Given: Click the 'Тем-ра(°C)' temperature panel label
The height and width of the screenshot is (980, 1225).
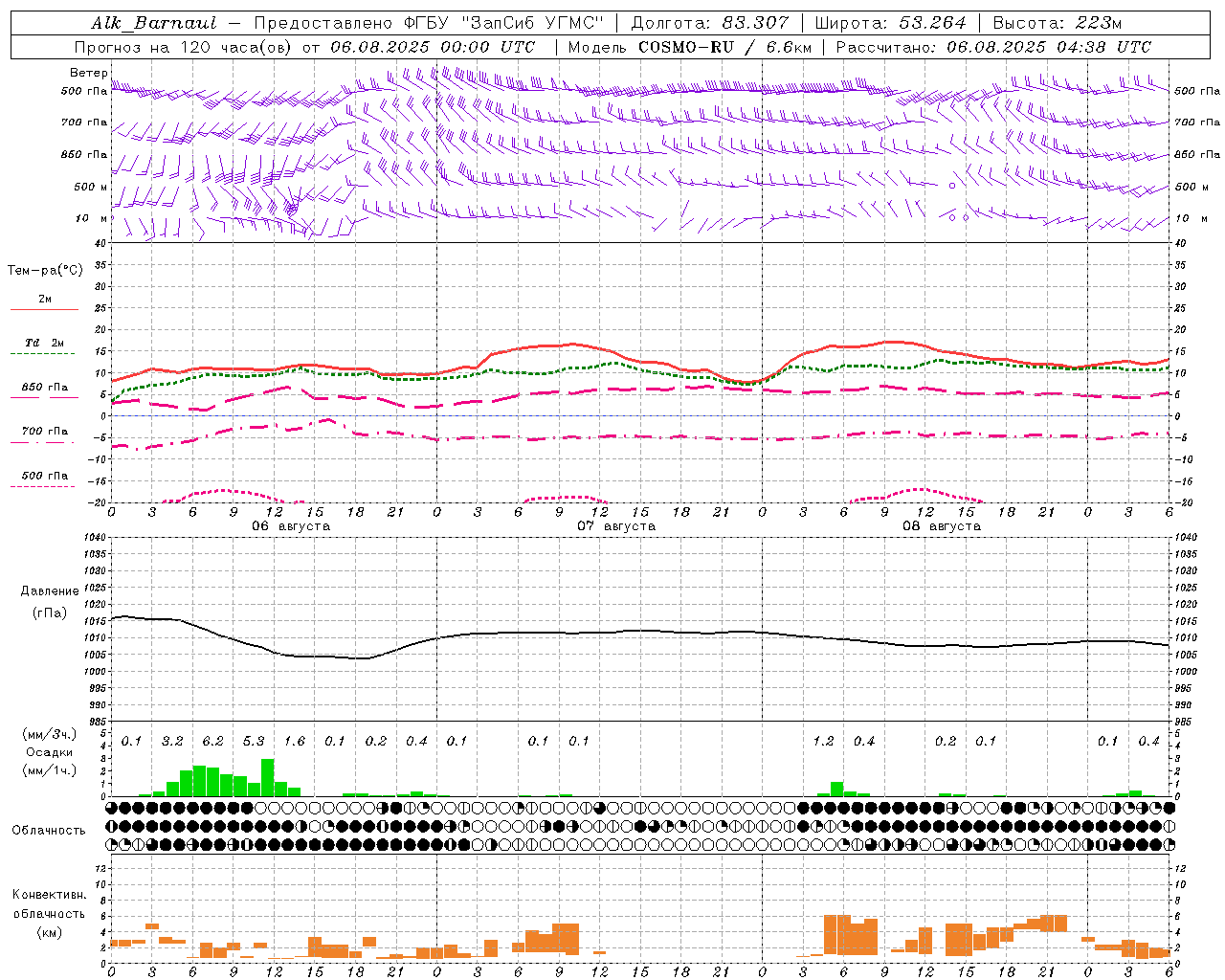Looking at the screenshot, I should (x=45, y=271).
